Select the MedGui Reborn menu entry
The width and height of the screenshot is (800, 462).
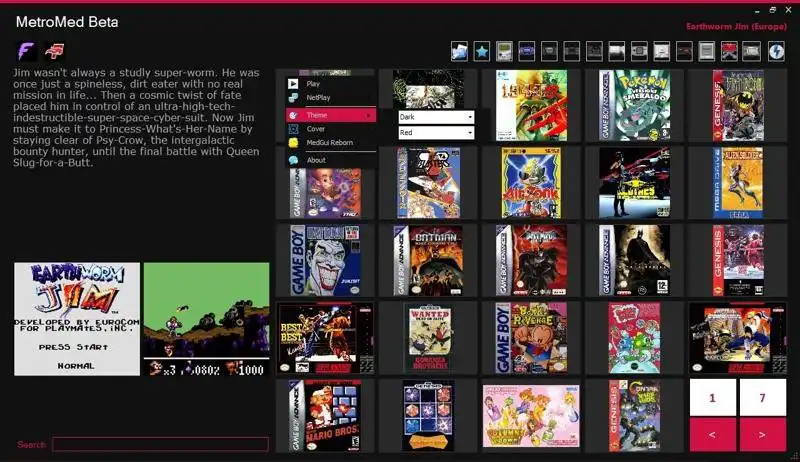(331, 143)
